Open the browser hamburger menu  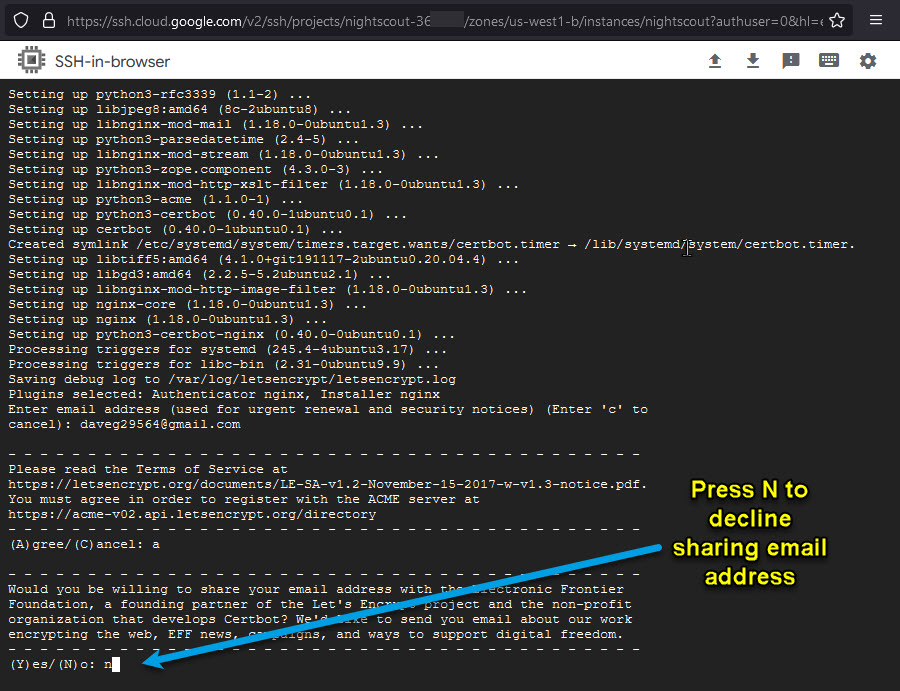(876, 20)
